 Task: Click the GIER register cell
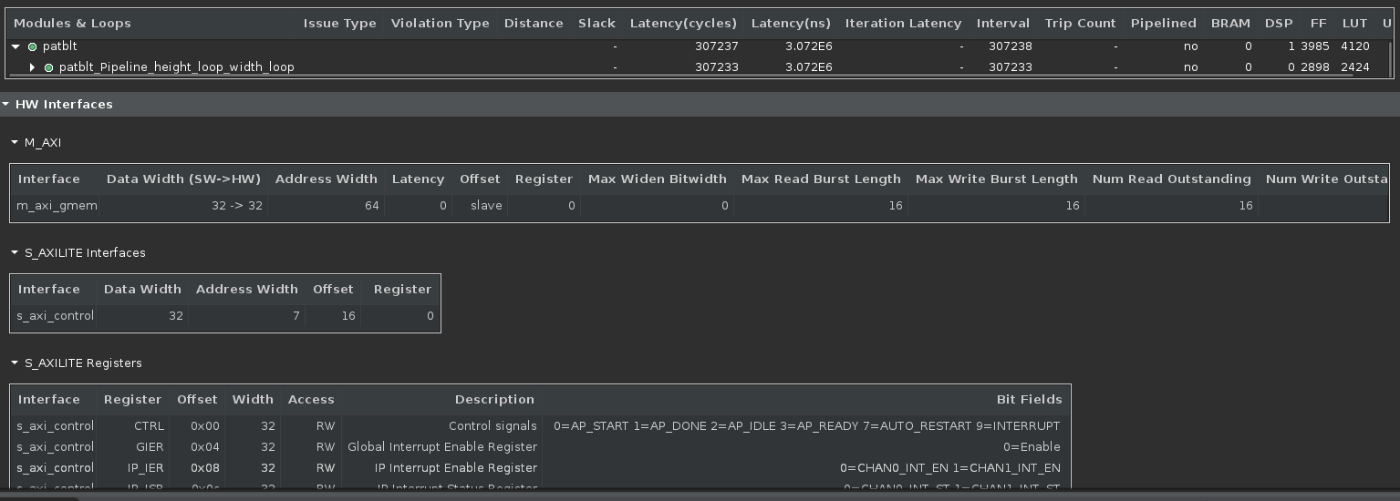(150, 447)
